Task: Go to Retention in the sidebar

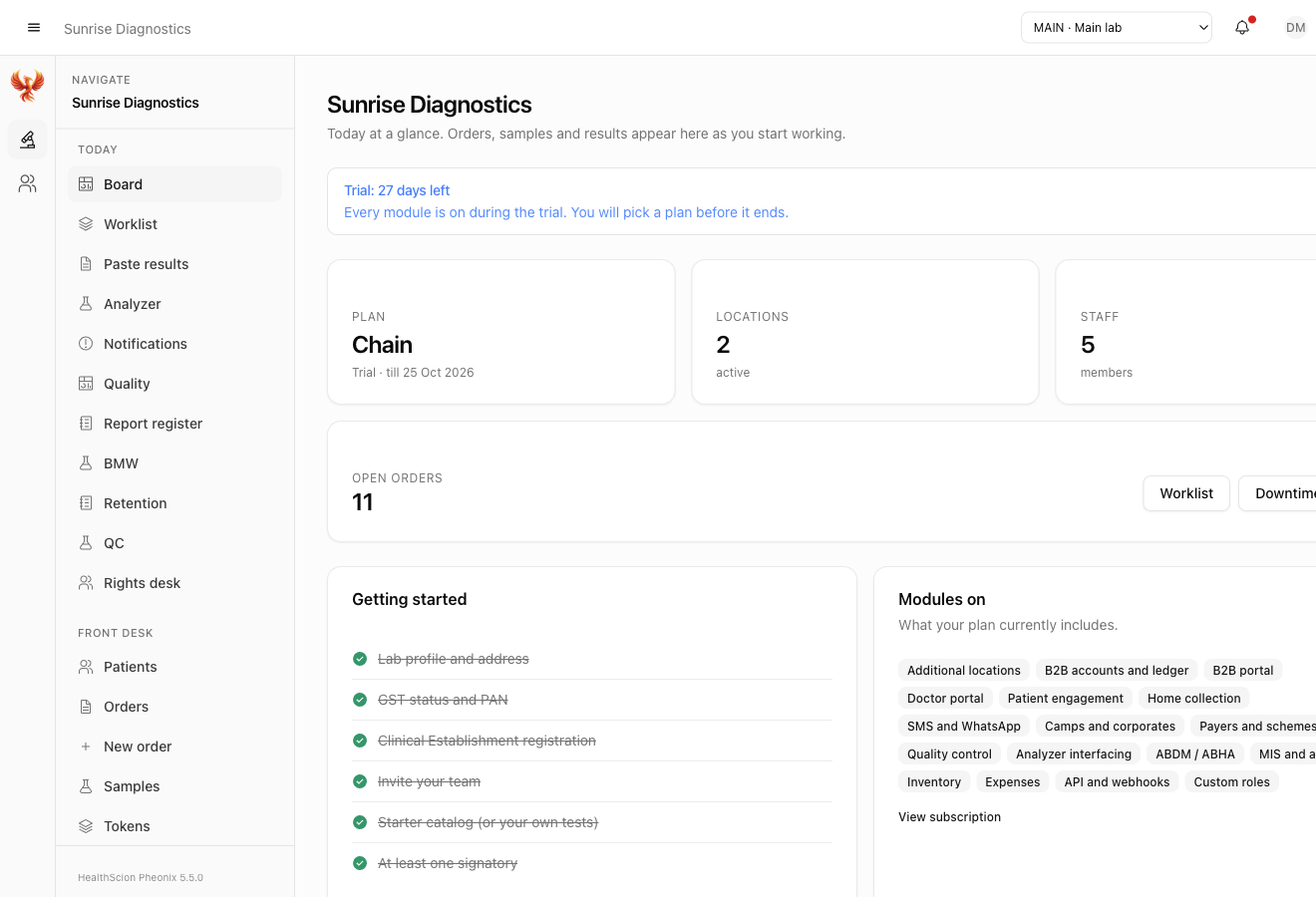Action: coord(175,503)
